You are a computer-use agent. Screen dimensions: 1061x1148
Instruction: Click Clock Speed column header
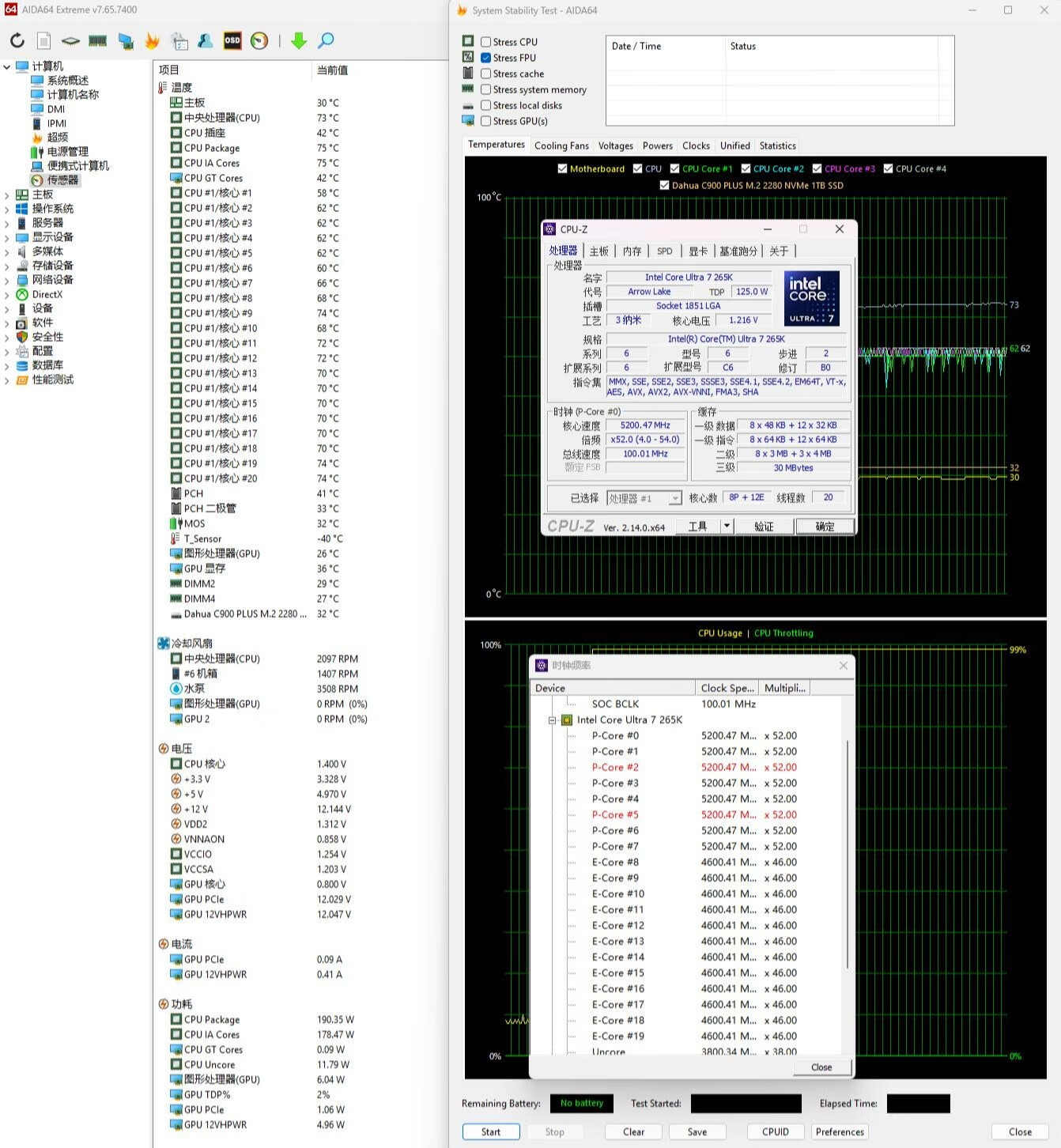tap(727, 688)
